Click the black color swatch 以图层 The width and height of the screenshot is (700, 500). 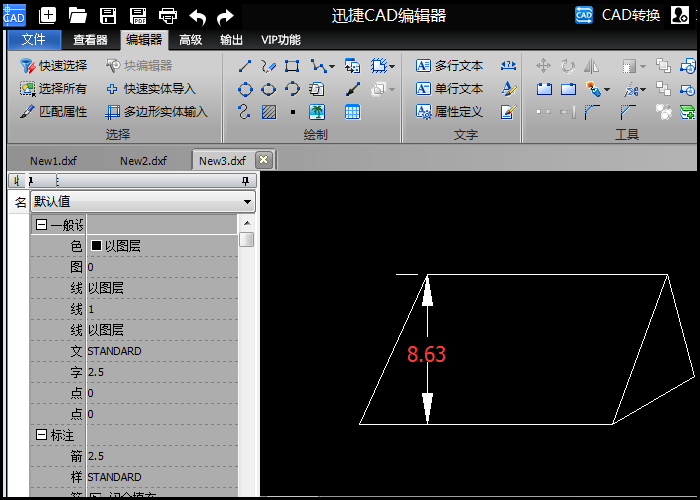click(96, 246)
